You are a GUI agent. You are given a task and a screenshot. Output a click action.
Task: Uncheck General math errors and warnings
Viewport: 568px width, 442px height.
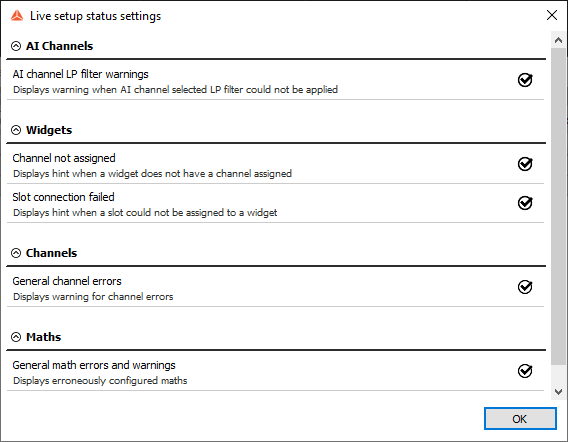(525, 371)
